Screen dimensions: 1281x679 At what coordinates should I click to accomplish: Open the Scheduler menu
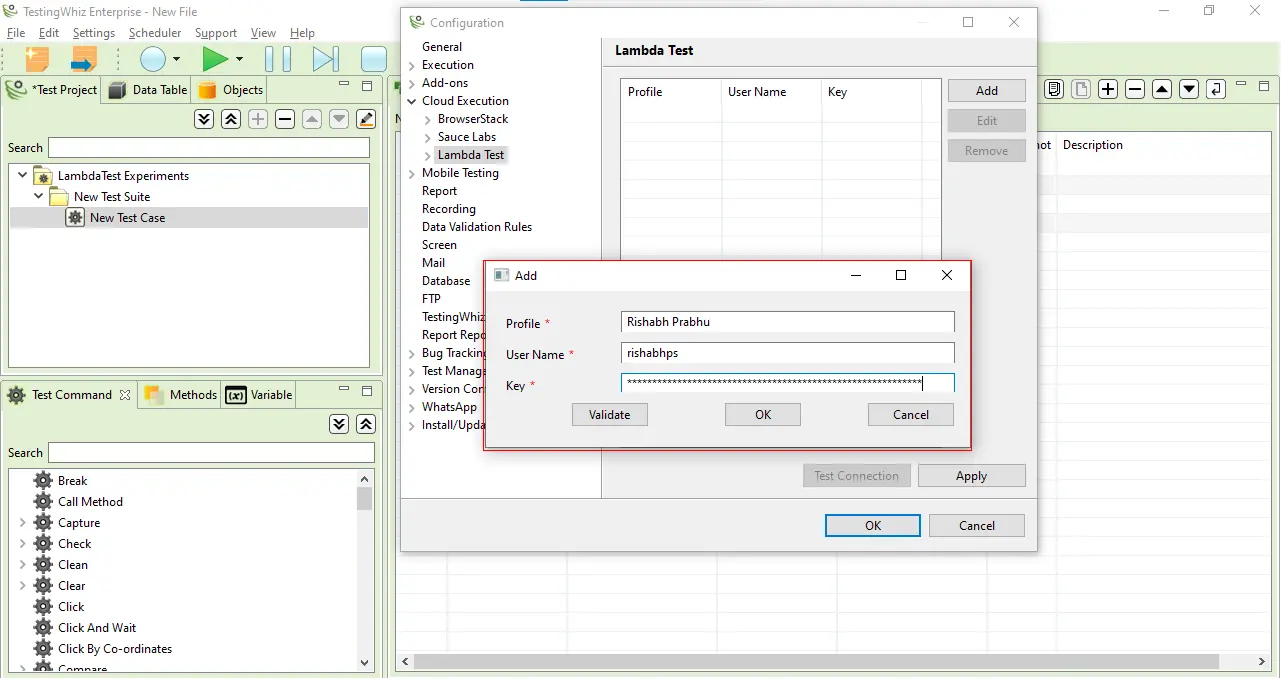coord(154,32)
